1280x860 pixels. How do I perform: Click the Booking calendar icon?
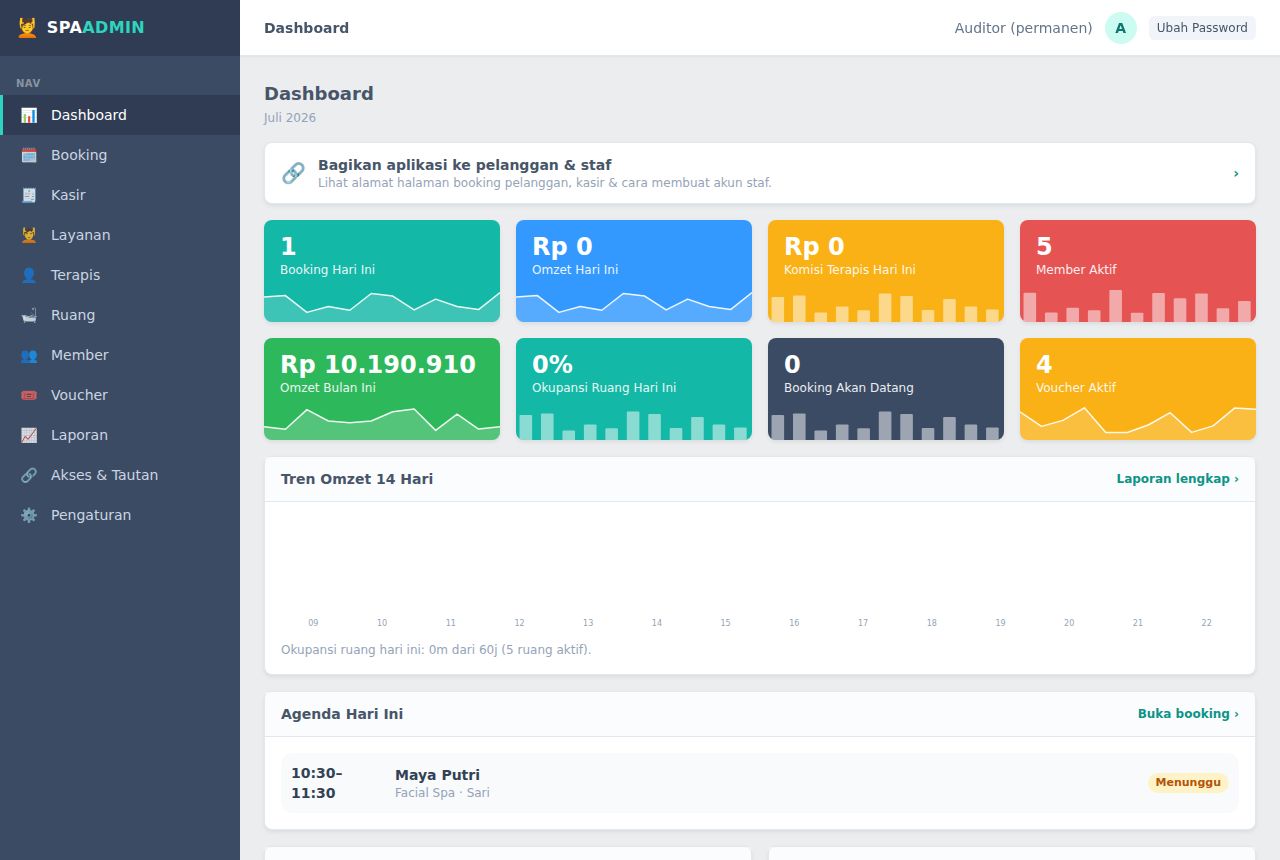(x=29, y=155)
